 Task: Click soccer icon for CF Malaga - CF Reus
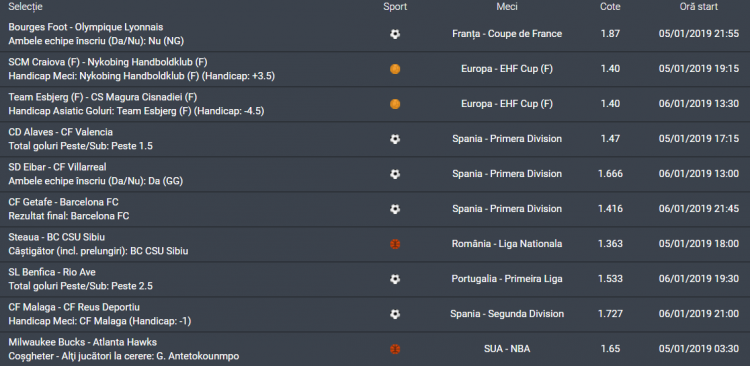point(395,314)
